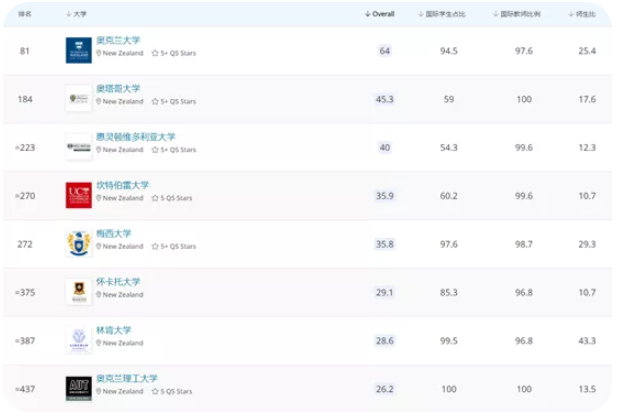Click the black AUT 奥克兰理工大学 logo
This screenshot has width=623, height=414.
(x=79, y=389)
